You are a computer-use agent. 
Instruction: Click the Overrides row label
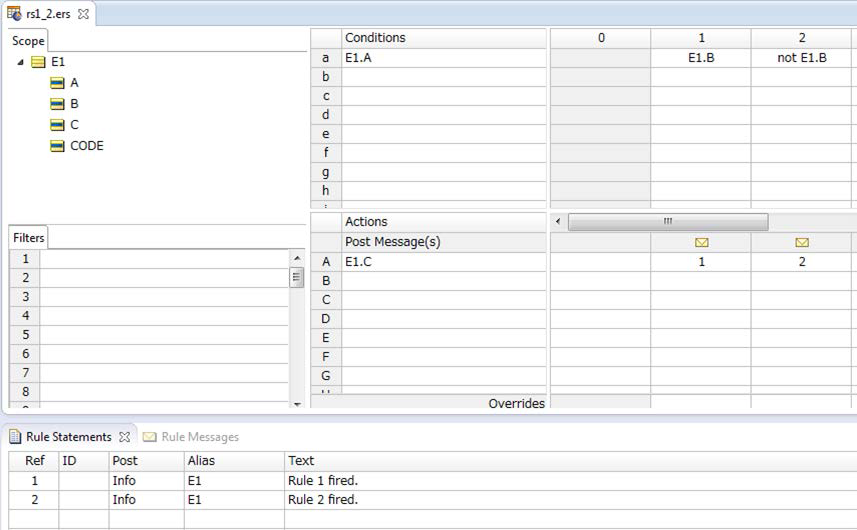pos(516,403)
